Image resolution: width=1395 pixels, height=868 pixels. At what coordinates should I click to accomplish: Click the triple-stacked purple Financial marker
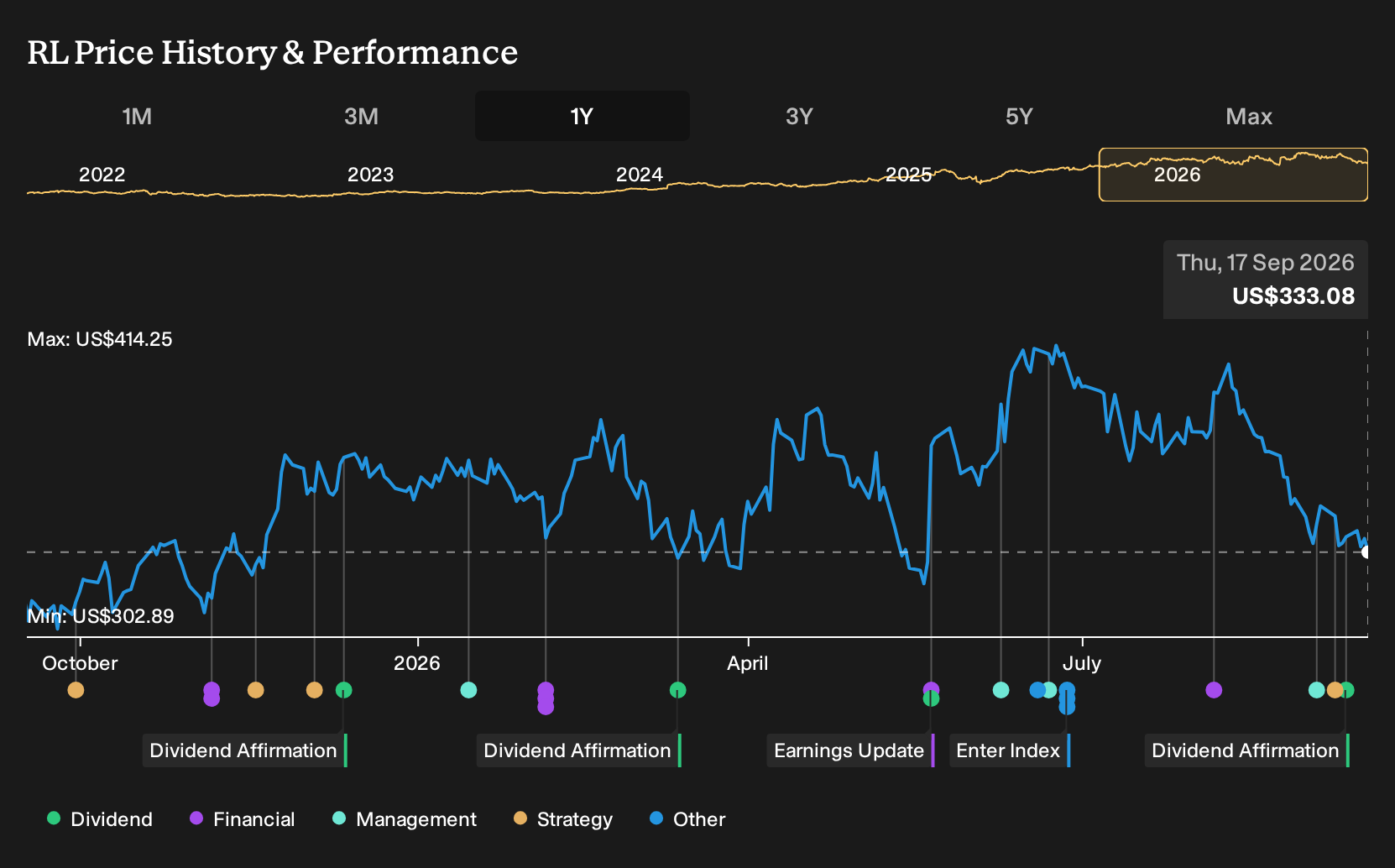(x=546, y=698)
